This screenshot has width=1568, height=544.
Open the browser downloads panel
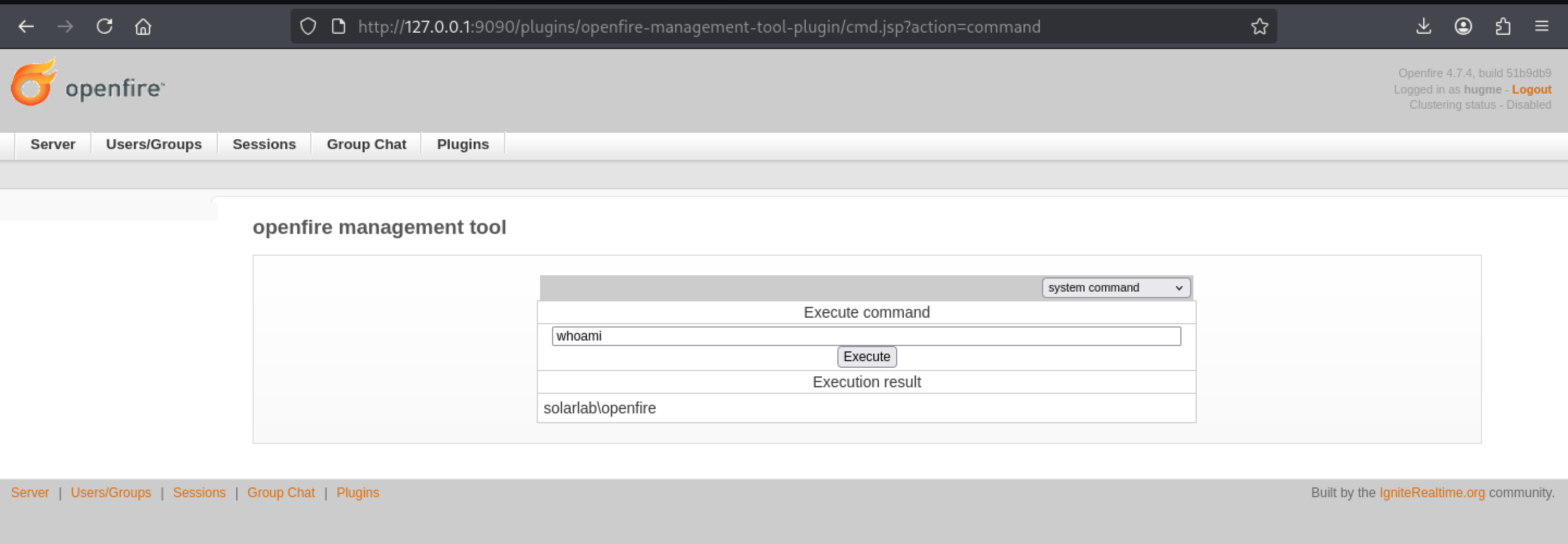coord(1423,27)
